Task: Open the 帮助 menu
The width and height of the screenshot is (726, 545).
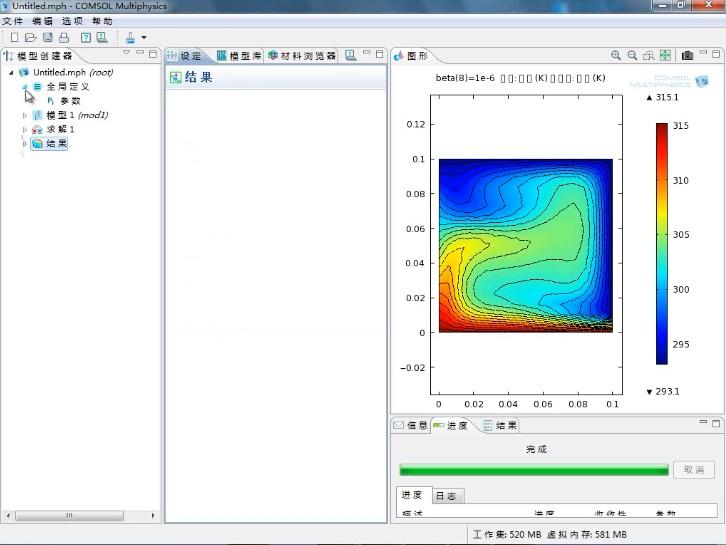Action: tap(102, 21)
